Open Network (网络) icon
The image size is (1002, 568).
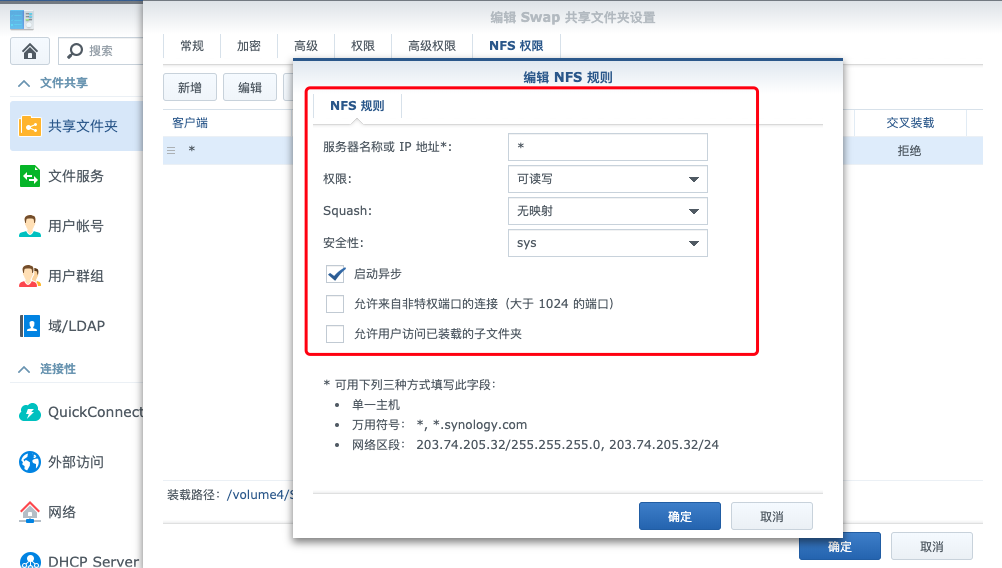coord(30,511)
